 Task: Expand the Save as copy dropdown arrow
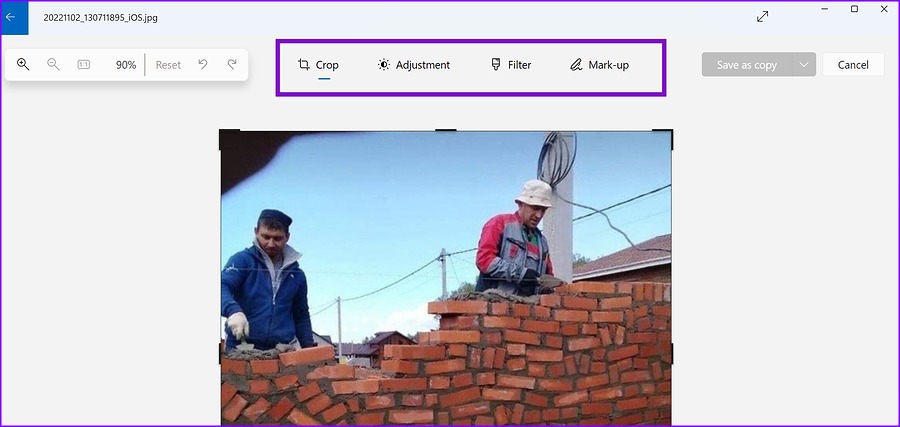(x=804, y=64)
